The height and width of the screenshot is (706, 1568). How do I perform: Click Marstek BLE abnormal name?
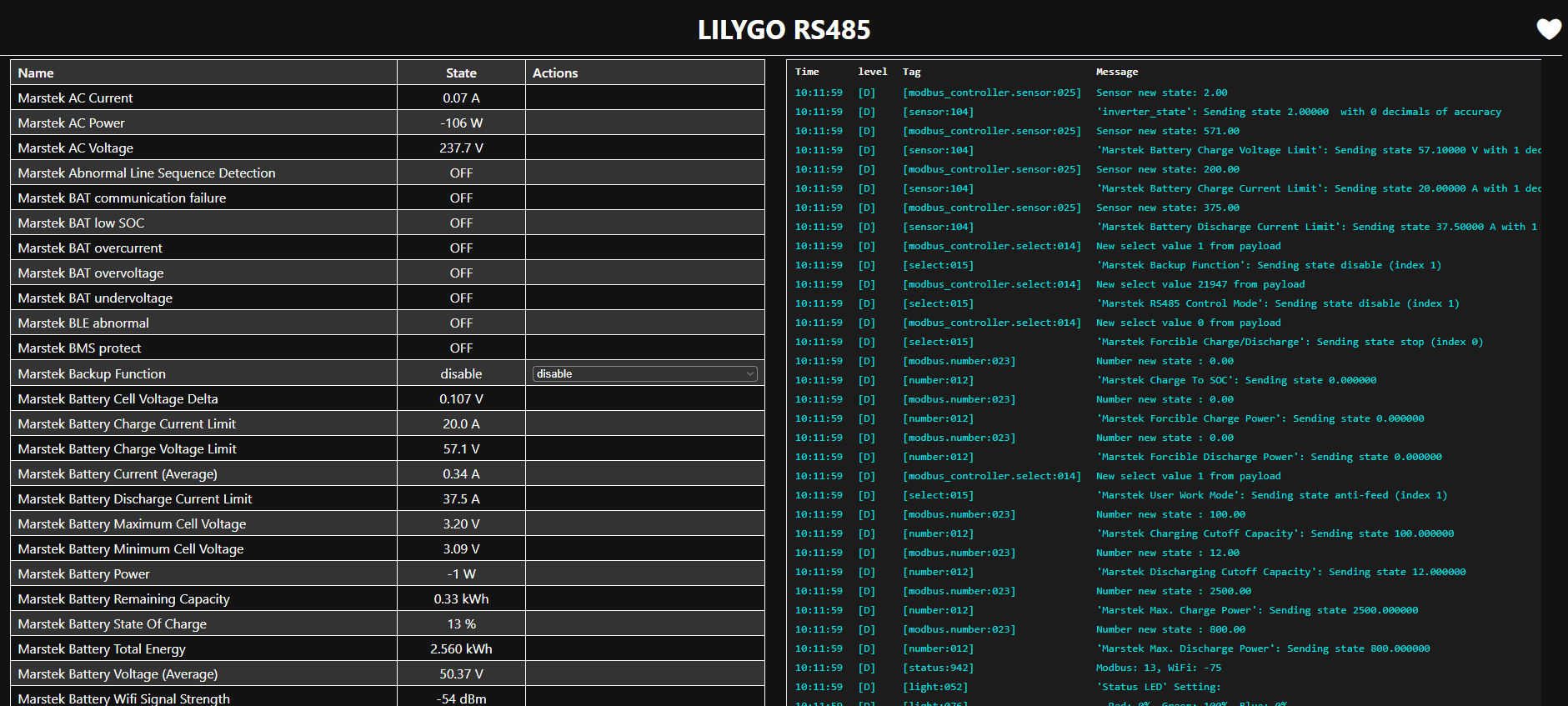83,323
